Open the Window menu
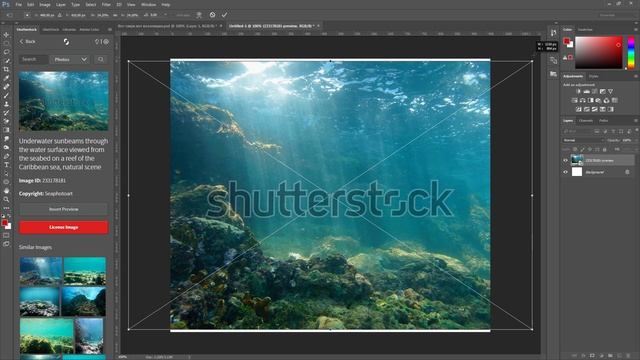The height and width of the screenshot is (360, 640). pyautogui.click(x=148, y=4)
